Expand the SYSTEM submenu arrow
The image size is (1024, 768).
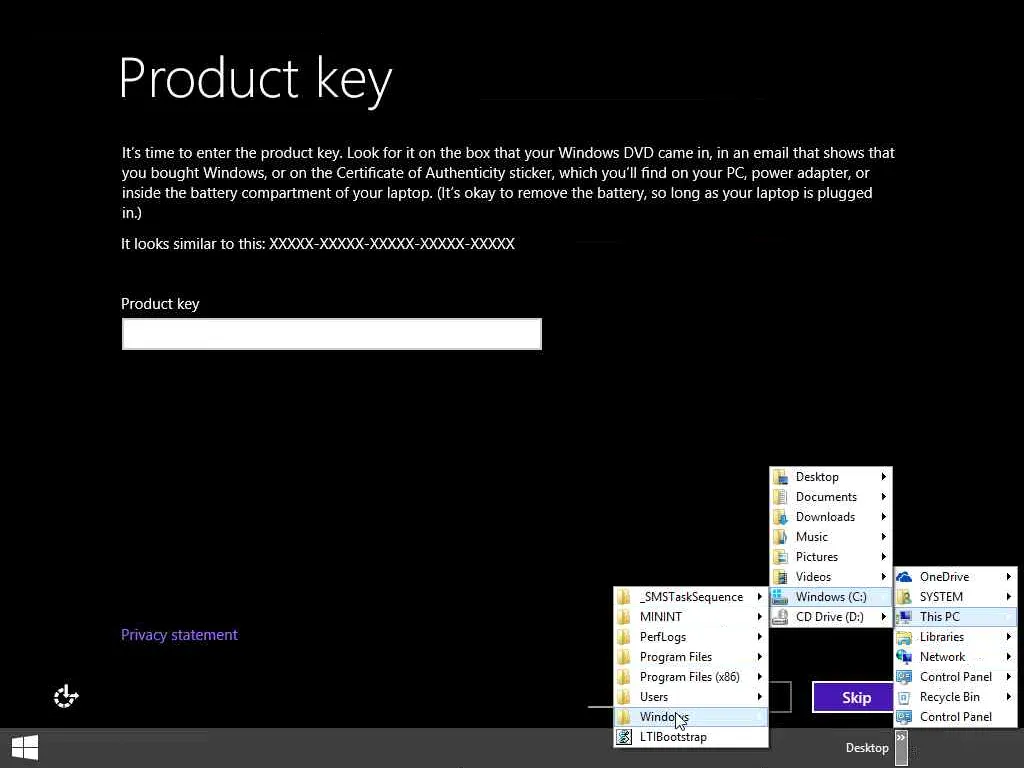1008,597
